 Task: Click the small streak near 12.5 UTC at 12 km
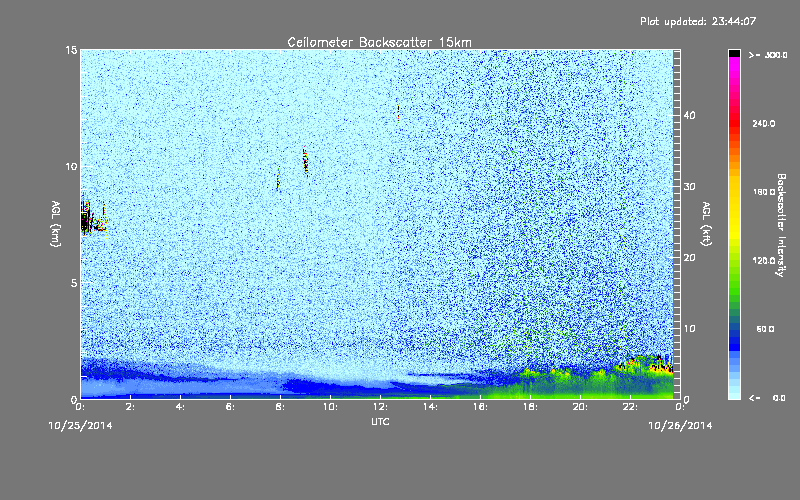coord(398,113)
